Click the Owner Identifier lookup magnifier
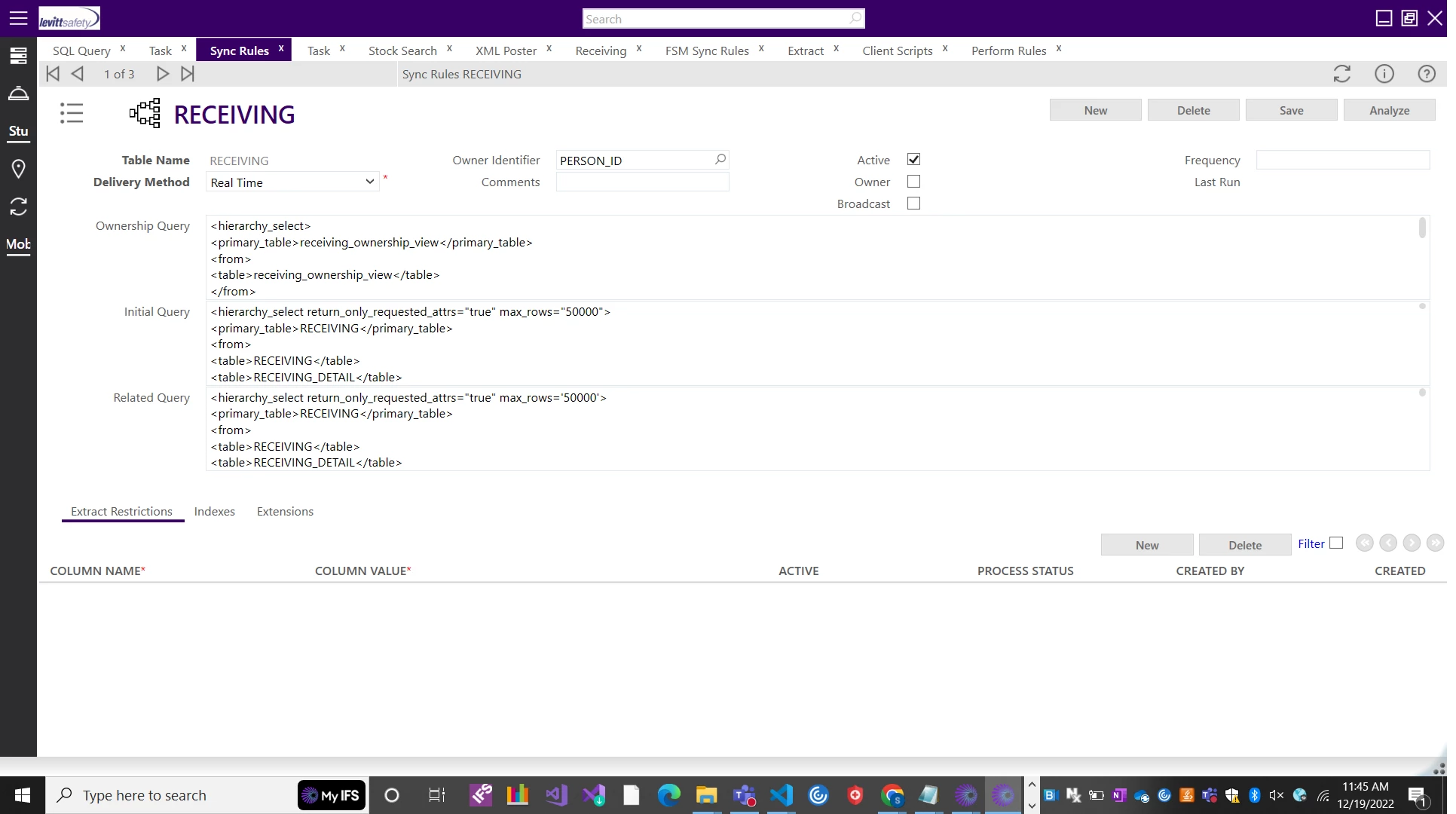 (720, 159)
